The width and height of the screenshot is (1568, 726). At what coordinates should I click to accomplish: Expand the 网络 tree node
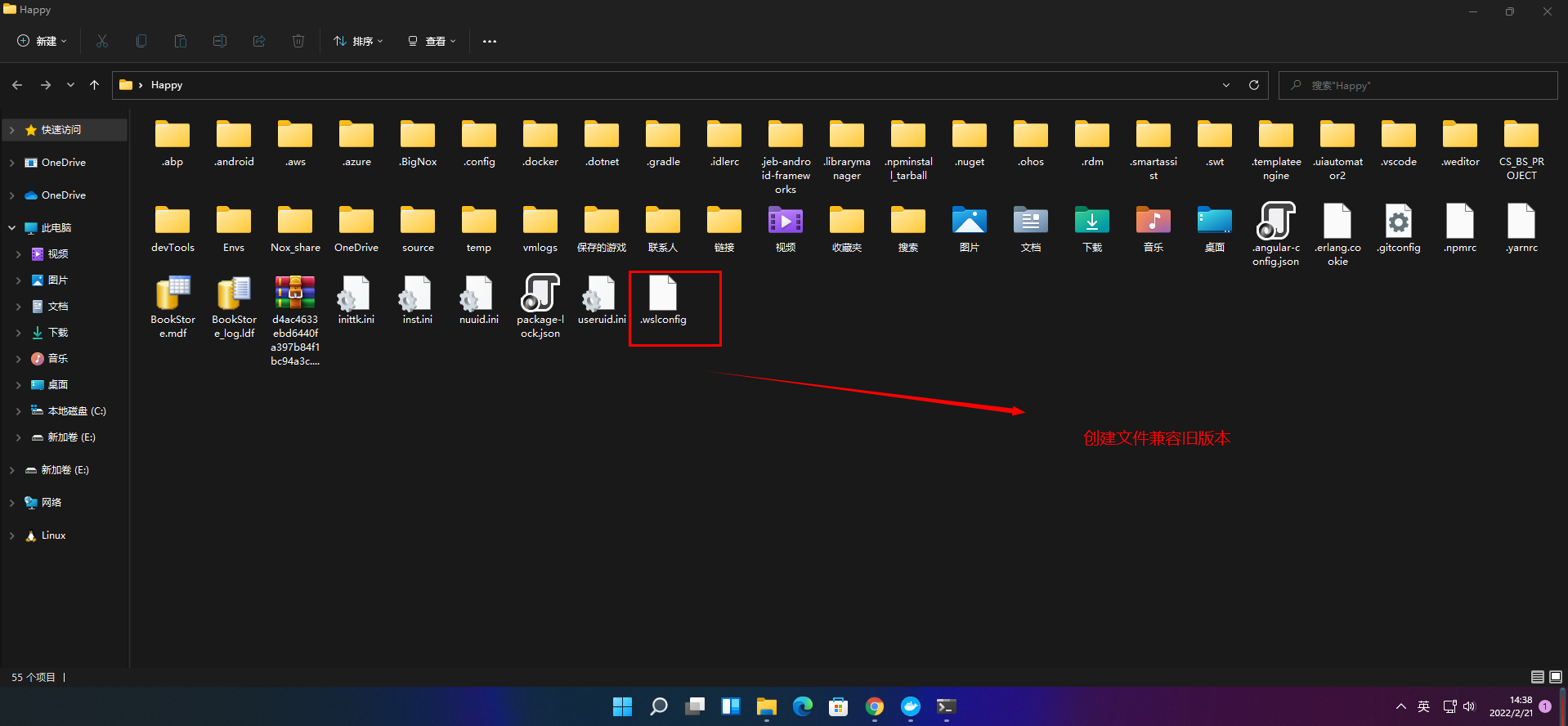coord(11,503)
